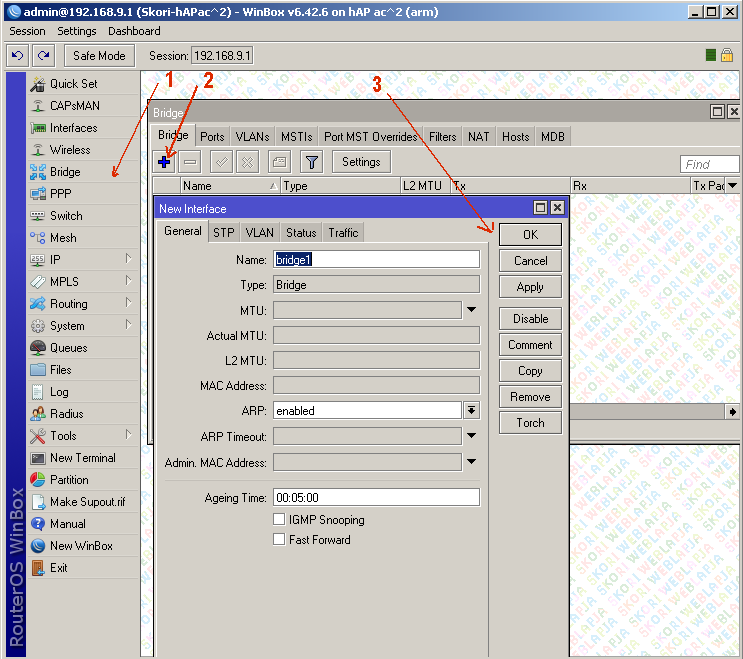
Task: Open Wireless in the sidebar
Action: [x=70, y=150]
